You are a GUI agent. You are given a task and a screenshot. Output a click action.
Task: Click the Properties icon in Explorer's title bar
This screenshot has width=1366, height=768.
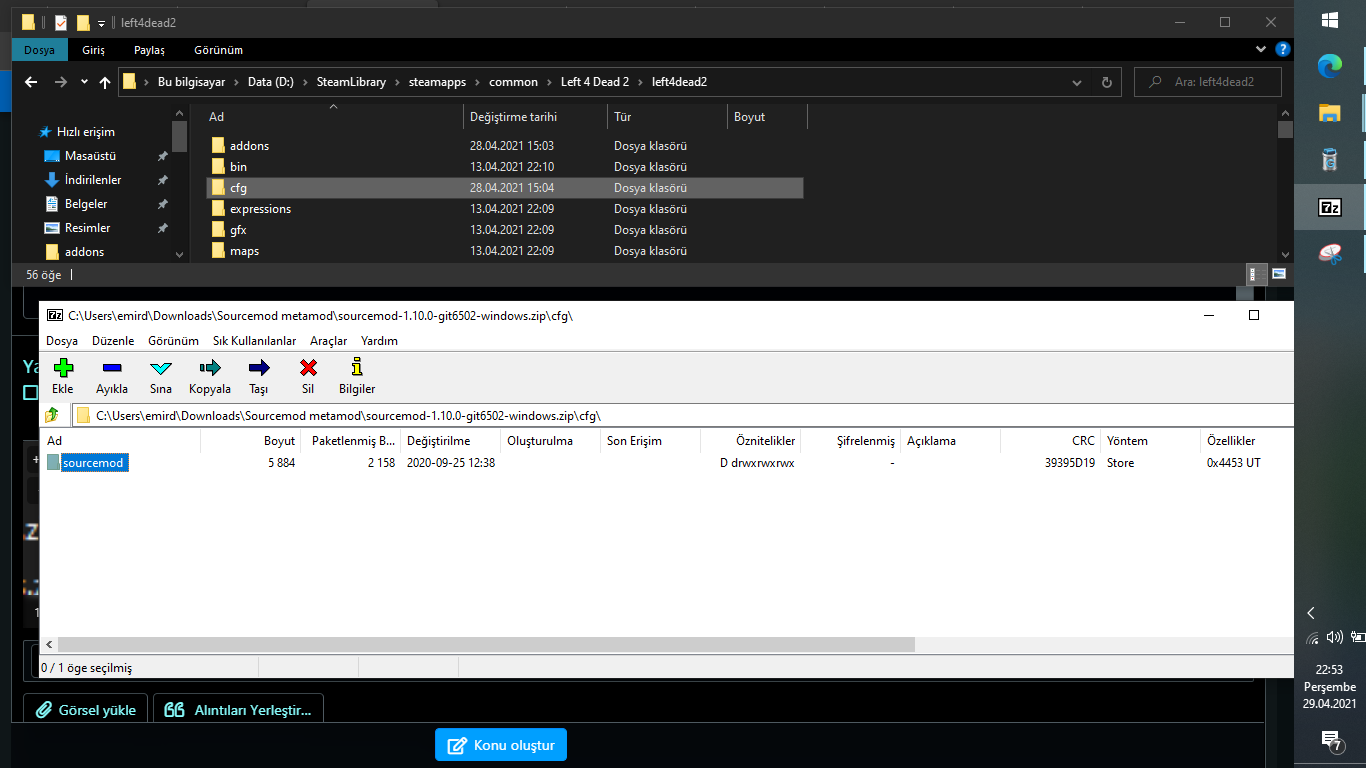click(61, 22)
